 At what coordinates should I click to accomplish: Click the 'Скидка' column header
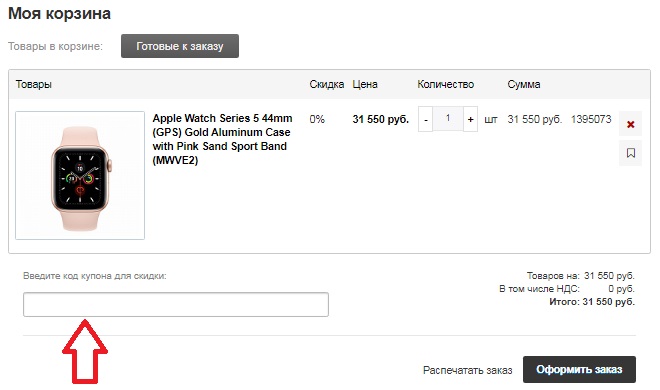click(327, 84)
